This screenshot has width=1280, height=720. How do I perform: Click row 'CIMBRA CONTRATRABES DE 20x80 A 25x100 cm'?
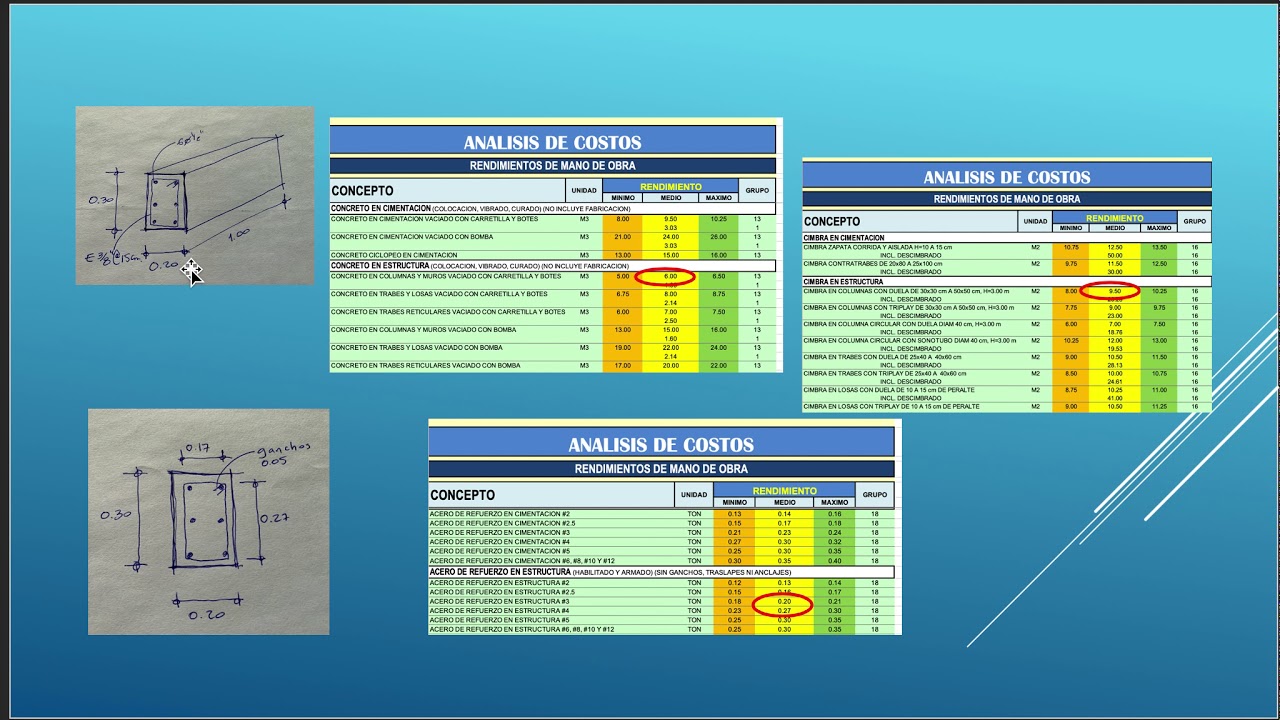pyautogui.click(x=1007, y=264)
